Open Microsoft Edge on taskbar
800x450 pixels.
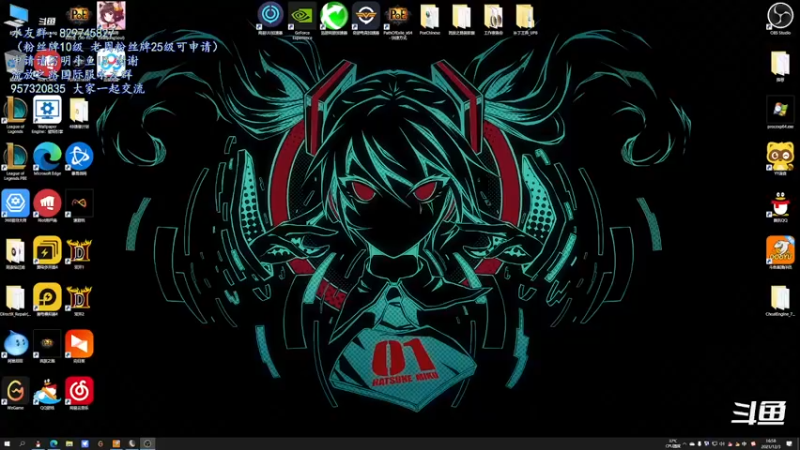pos(54,444)
